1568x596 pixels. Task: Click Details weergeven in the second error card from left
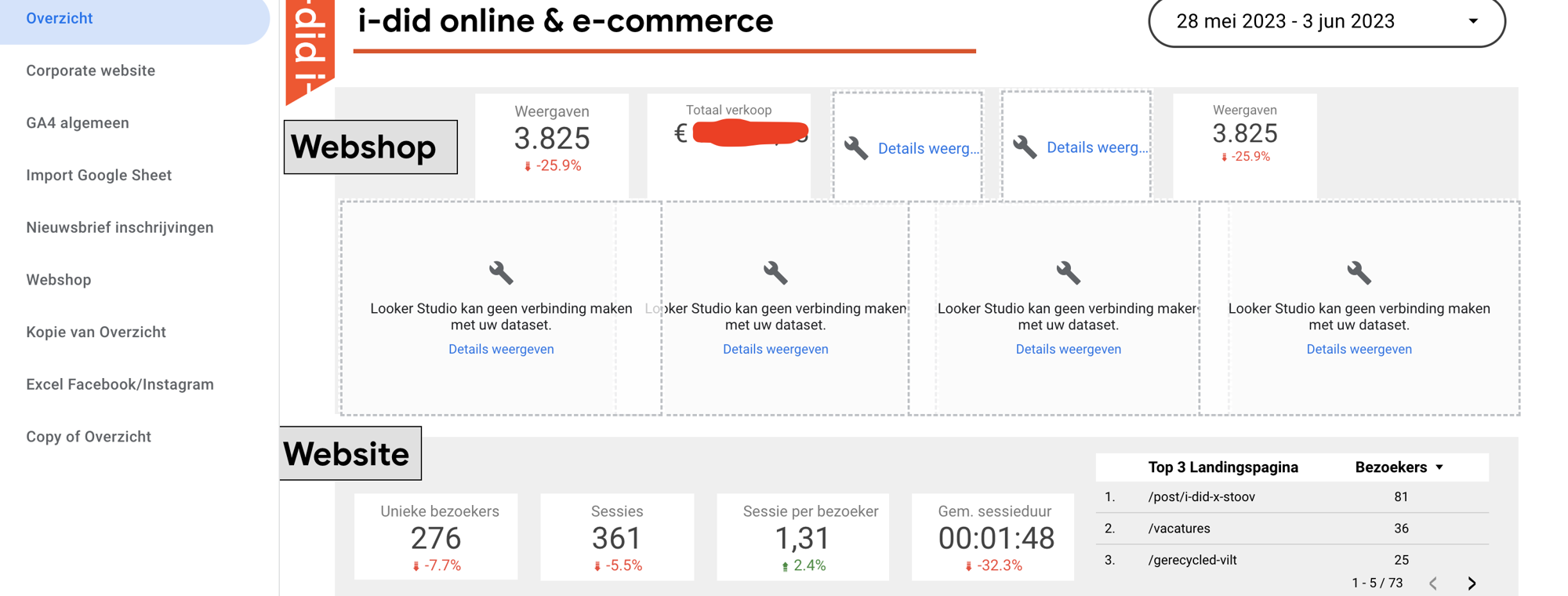[775, 349]
